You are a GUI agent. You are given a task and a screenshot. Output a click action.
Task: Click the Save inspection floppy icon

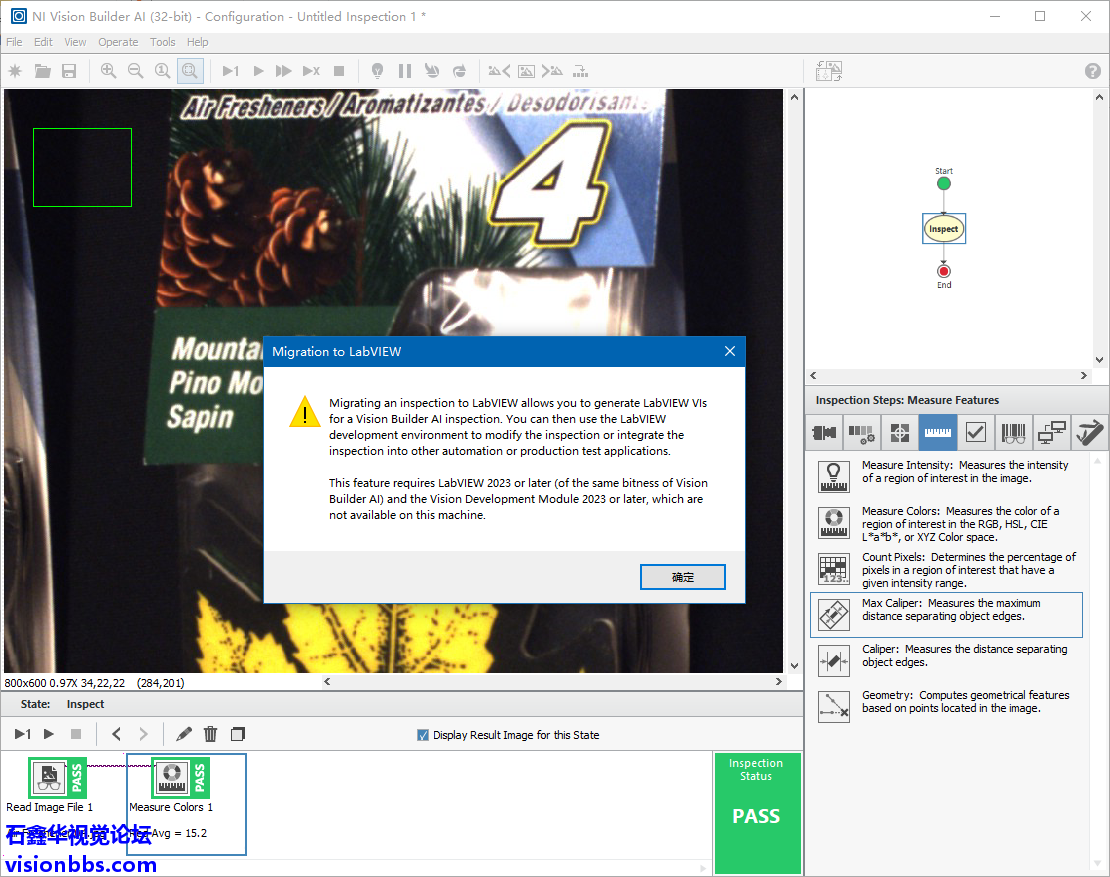point(69,71)
